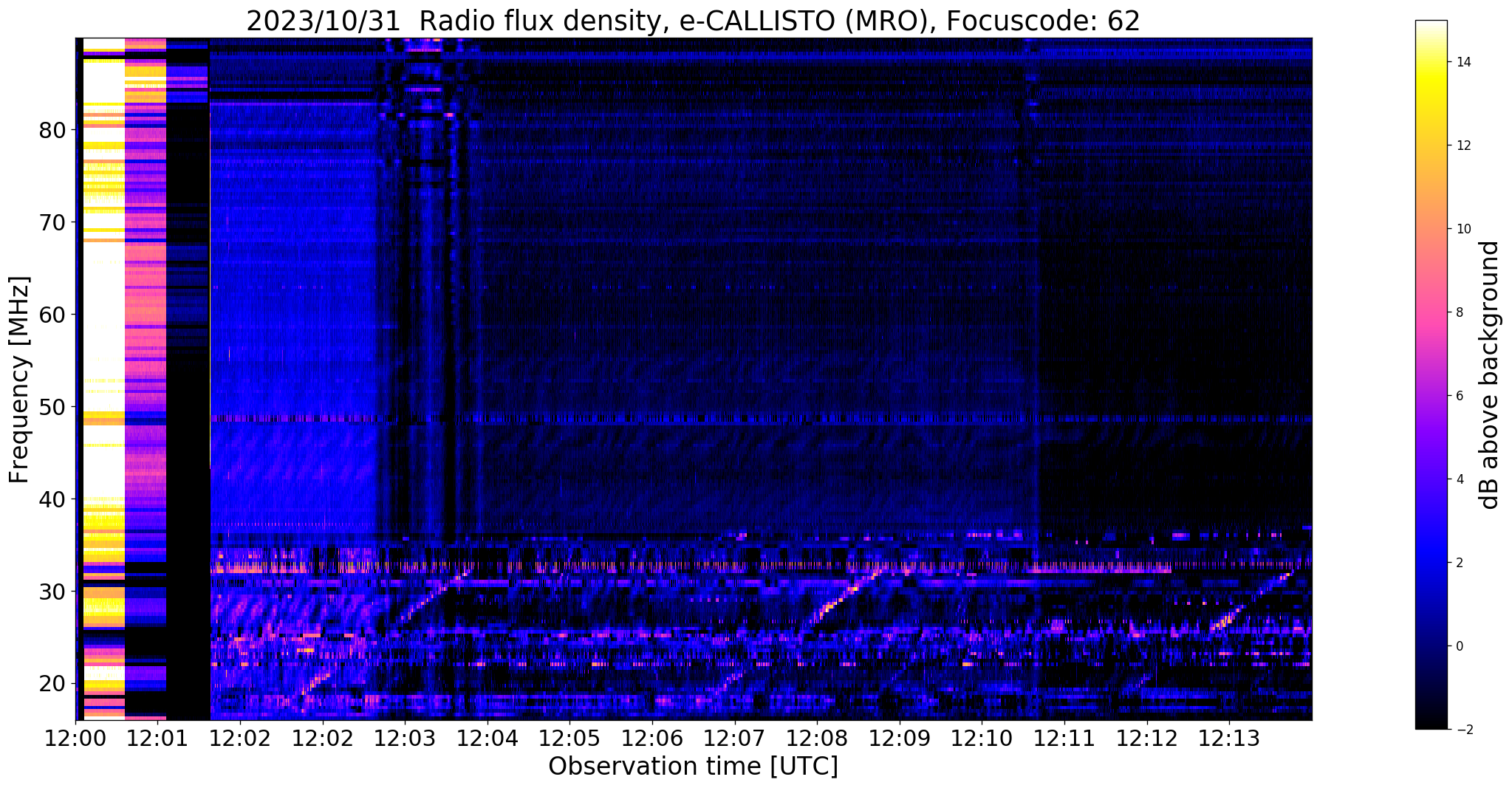Click the vertical color gradient bar

(1431, 375)
